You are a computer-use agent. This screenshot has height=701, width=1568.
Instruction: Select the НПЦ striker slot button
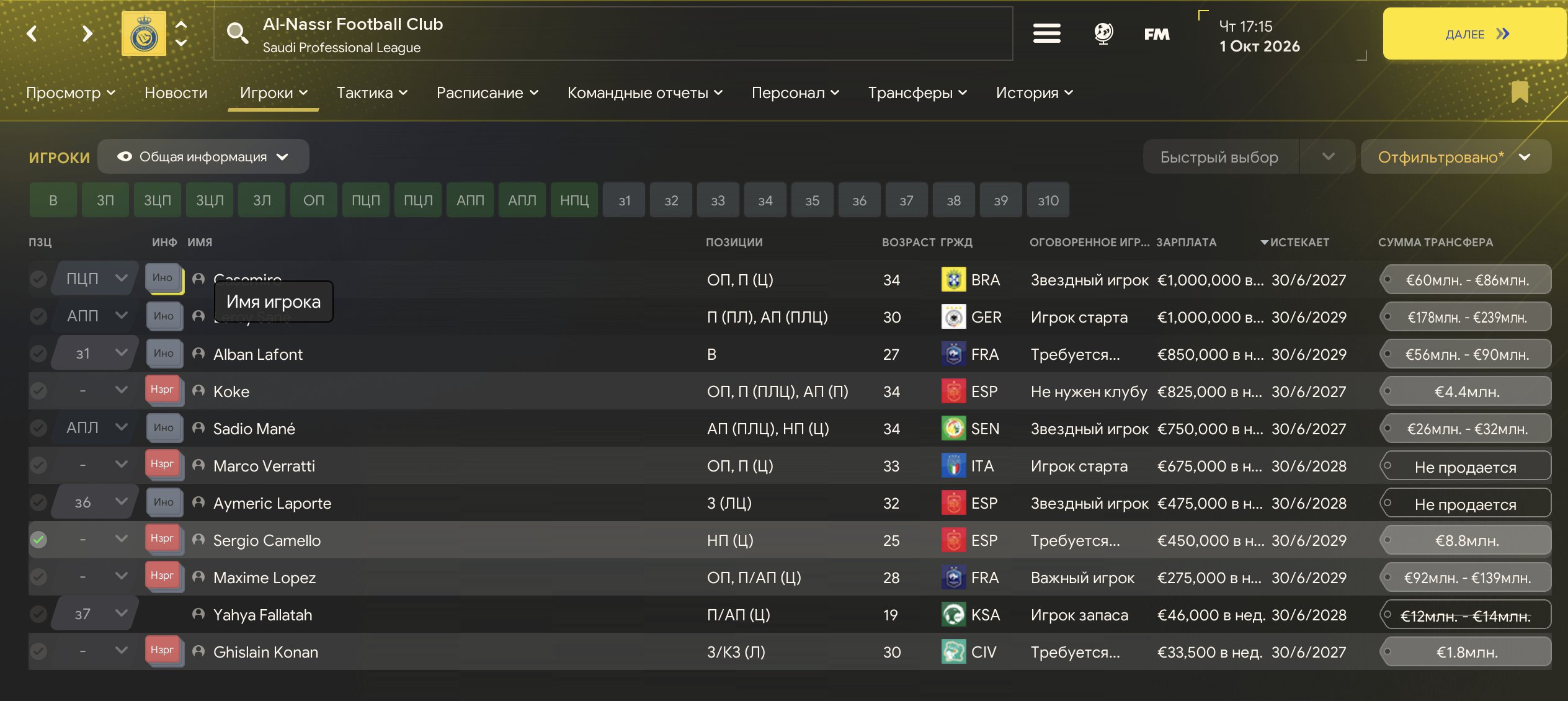coord(574,200)
